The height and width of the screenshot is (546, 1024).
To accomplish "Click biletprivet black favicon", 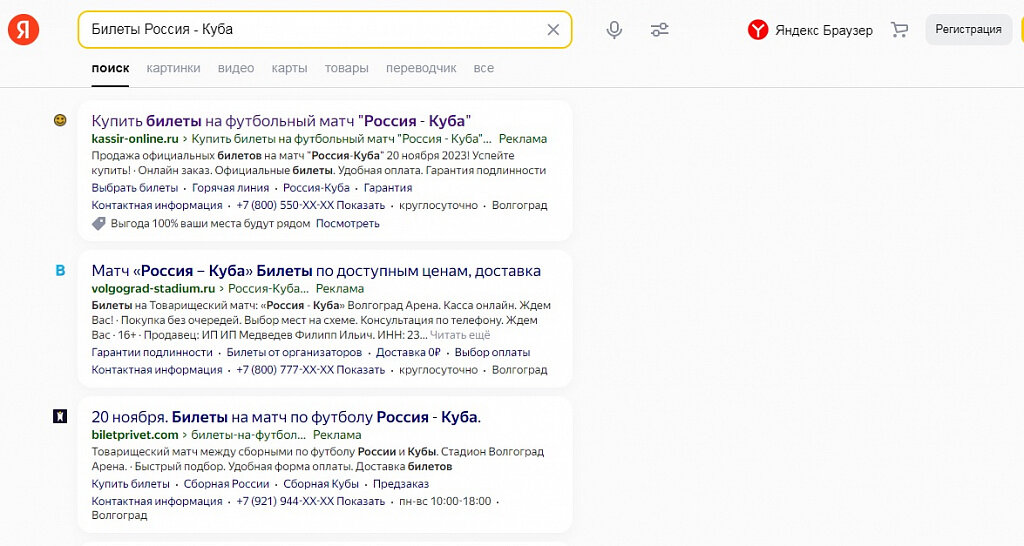I will pyautogui.click(x=60, y=416).
